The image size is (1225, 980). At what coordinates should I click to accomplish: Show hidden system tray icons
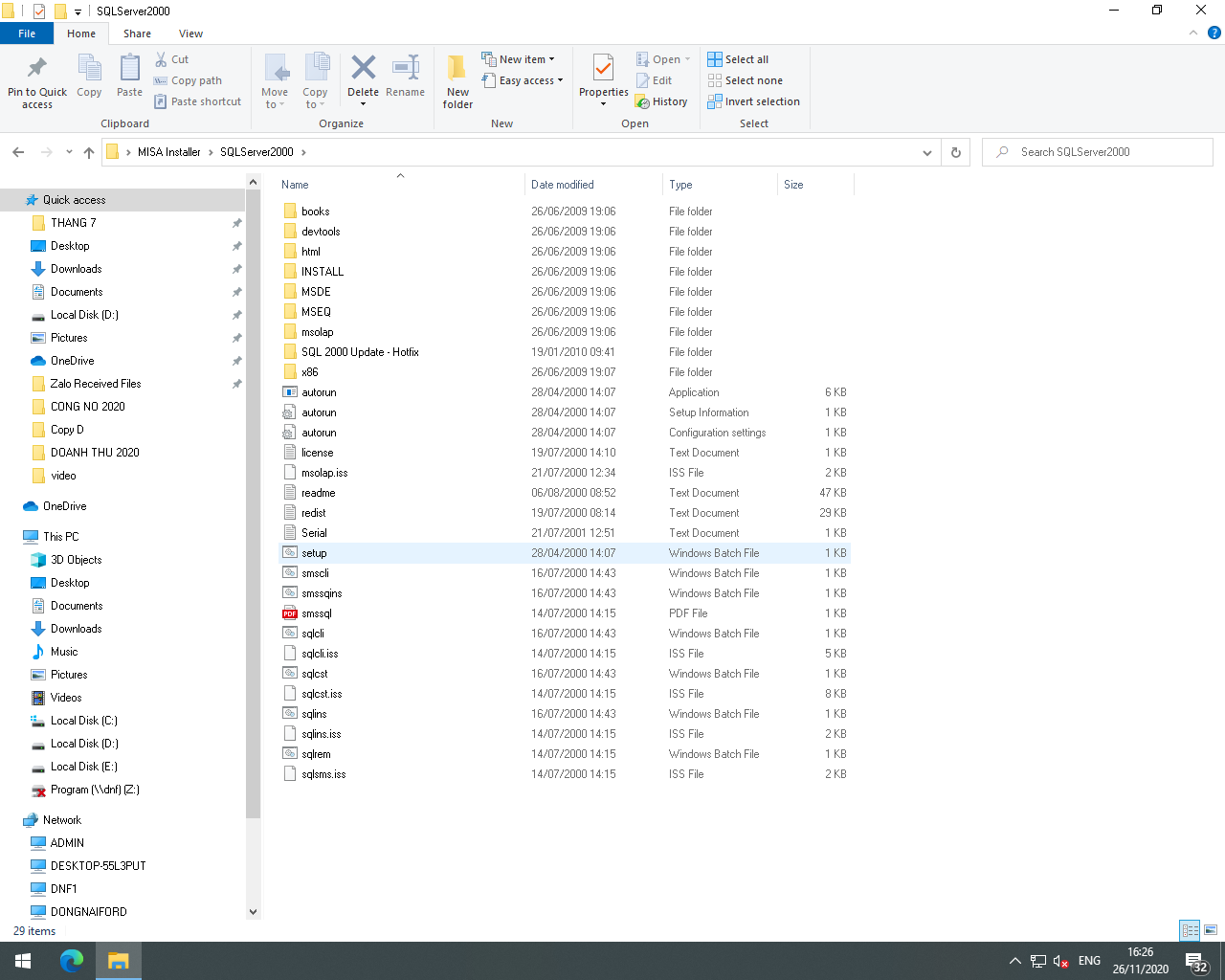pyautogui.click(x=1014, y=961)
